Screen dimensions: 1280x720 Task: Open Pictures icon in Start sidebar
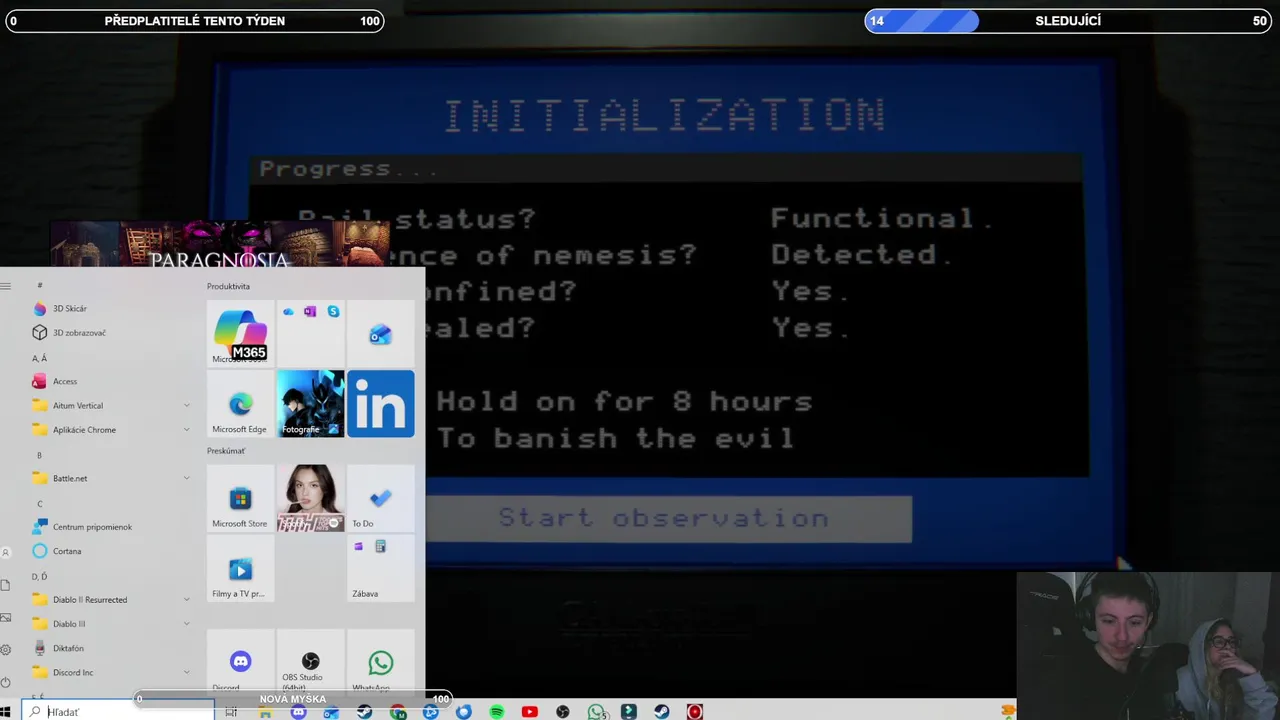pos(6,617)
